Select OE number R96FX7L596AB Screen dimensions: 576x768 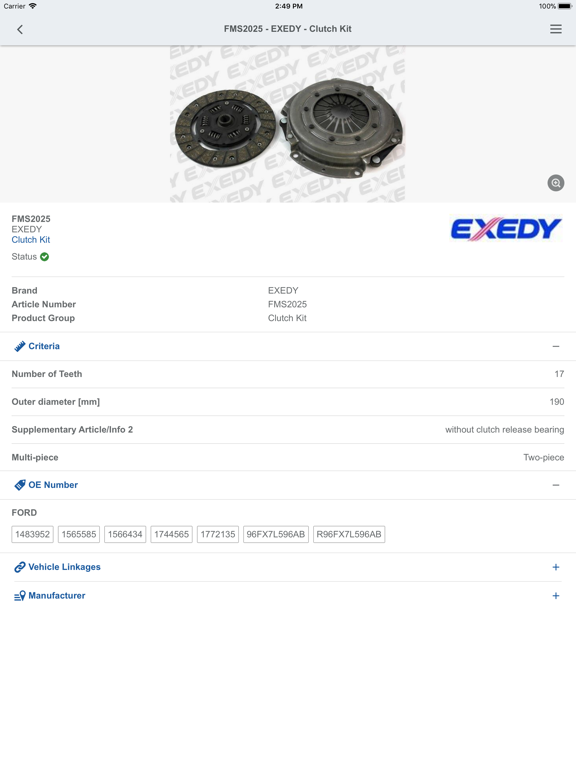[349, 534]
